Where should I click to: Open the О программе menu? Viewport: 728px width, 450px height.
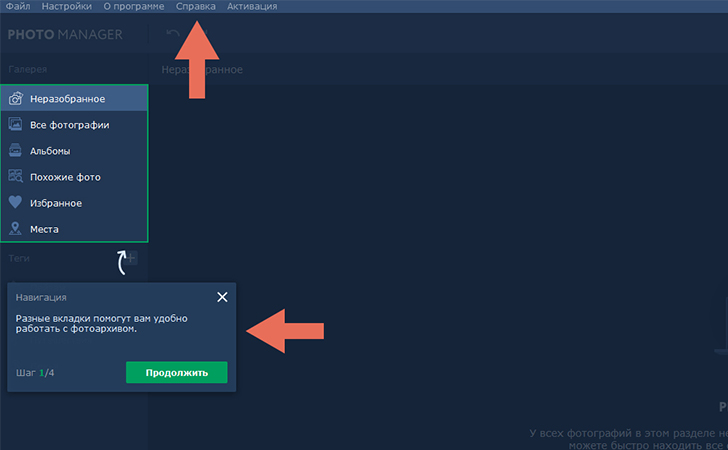134,7
